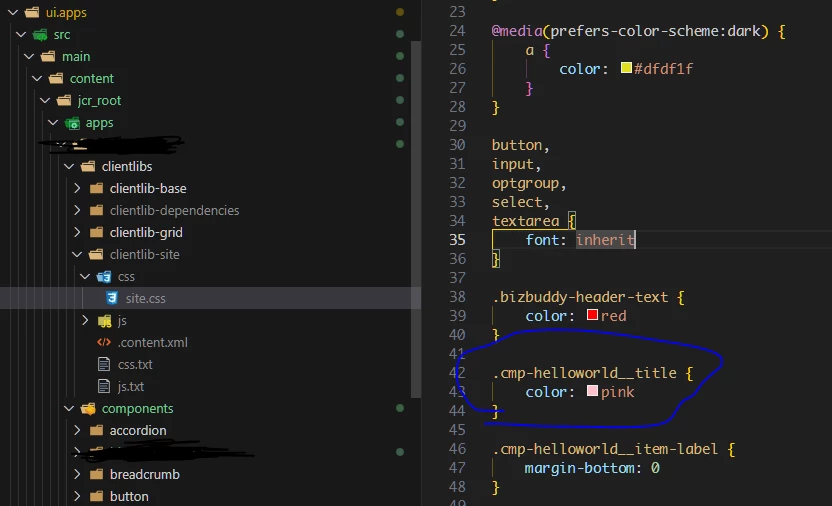Screen dimensions: 832x506
Task: Collapse the main folder chevron
Action: [x=29, y=56]
